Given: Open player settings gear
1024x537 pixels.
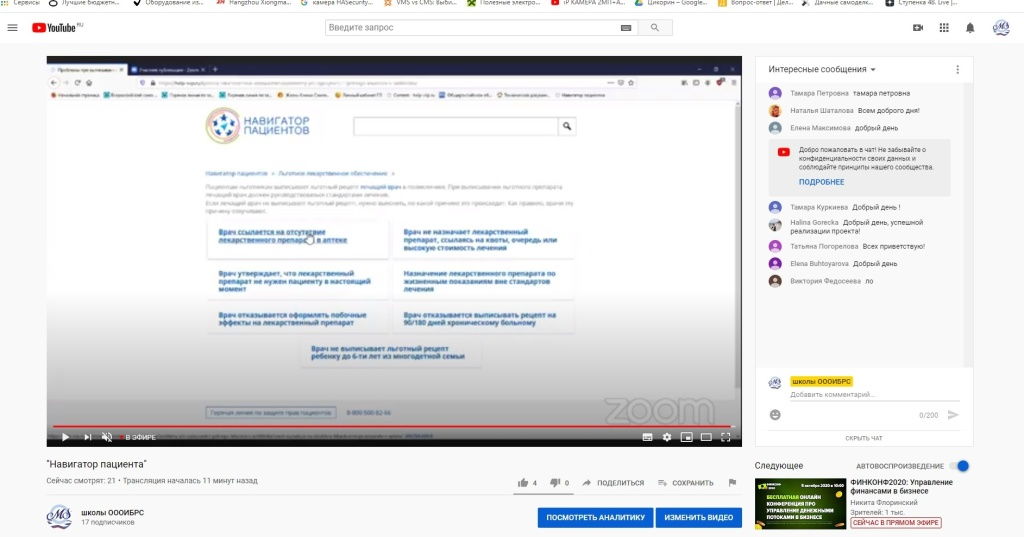Looking at the screenshot, I should 667,437.
